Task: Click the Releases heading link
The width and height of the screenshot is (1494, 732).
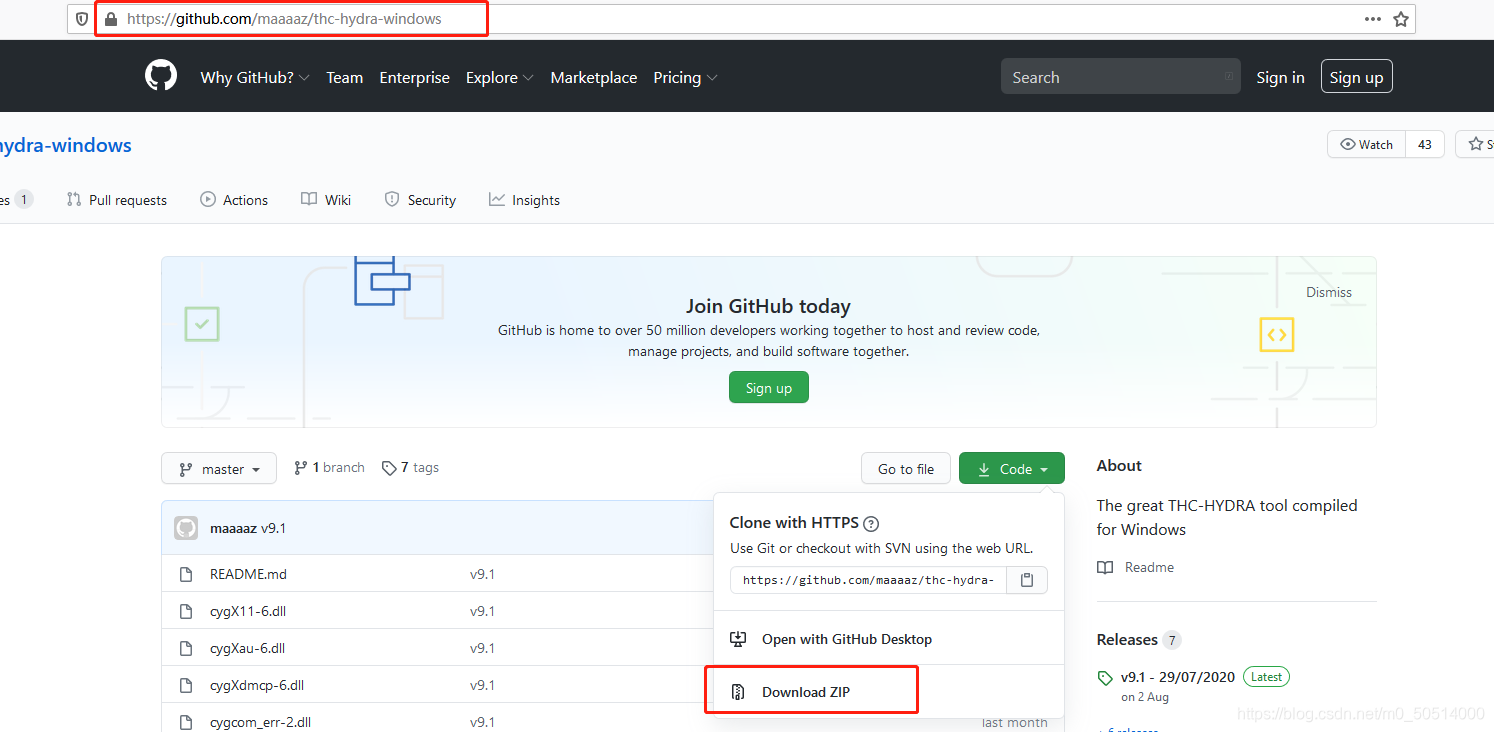Action: pos(1127,639)
